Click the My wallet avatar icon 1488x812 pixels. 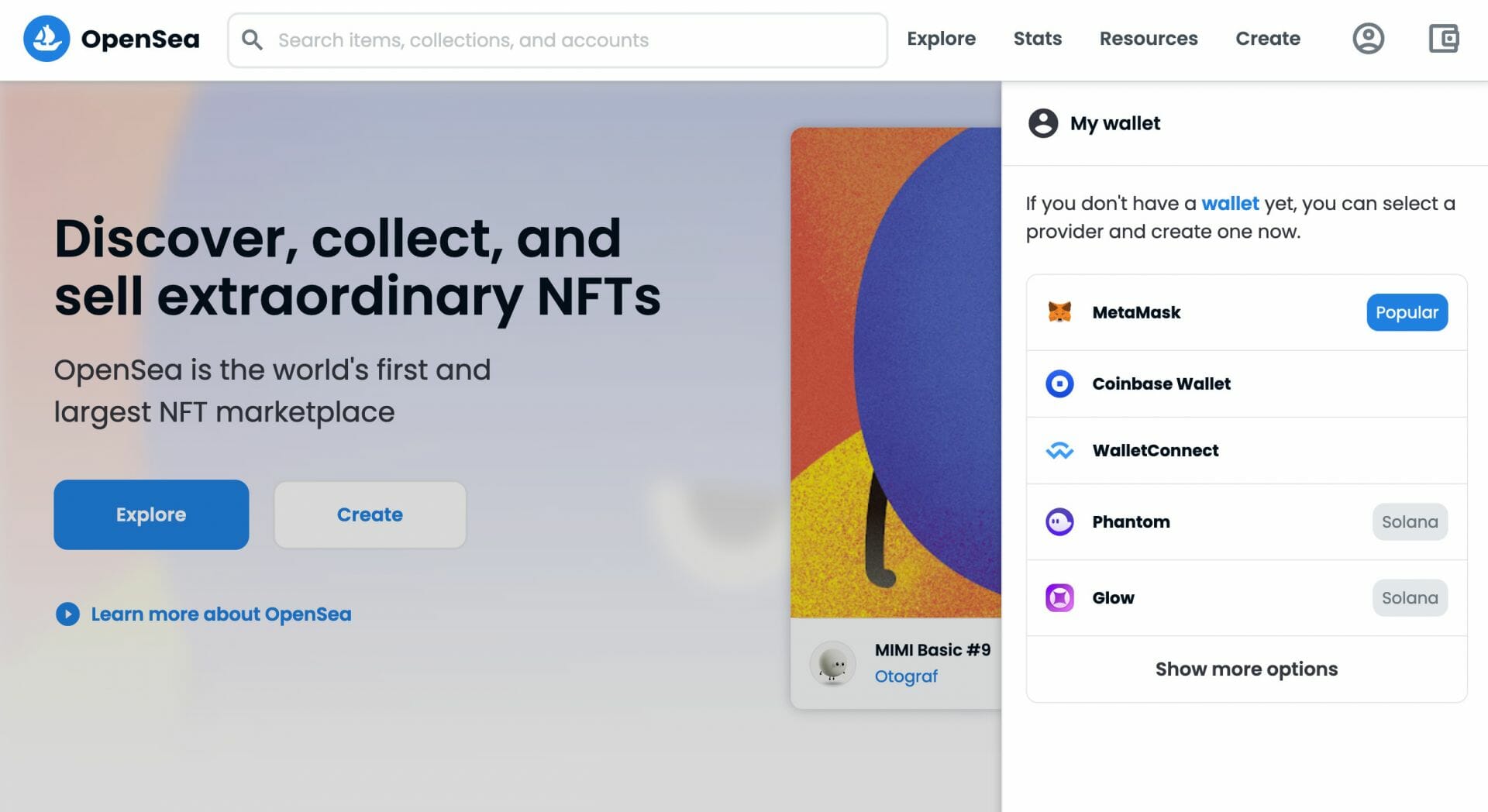[1042, 123]
